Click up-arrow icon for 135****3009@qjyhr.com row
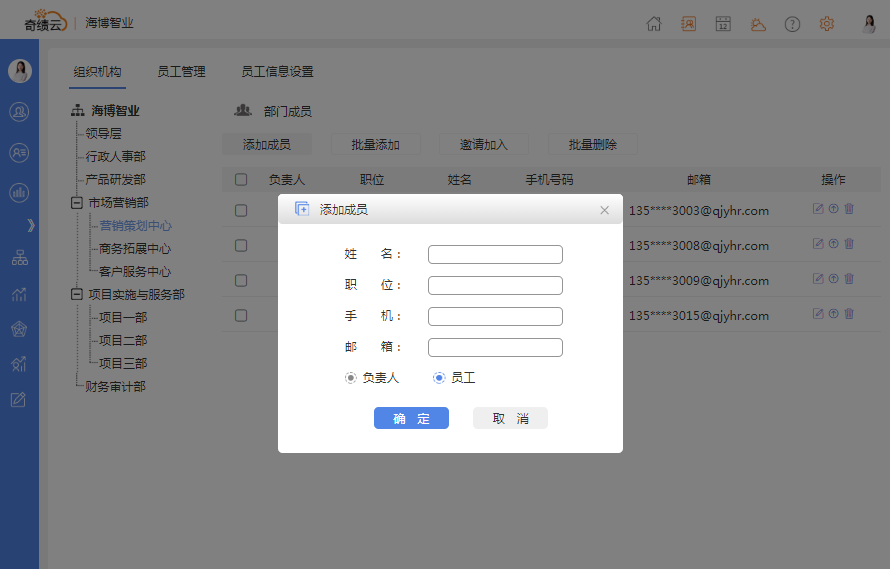The height and width of the screenshot is (569, 890). tap(833, 279)
